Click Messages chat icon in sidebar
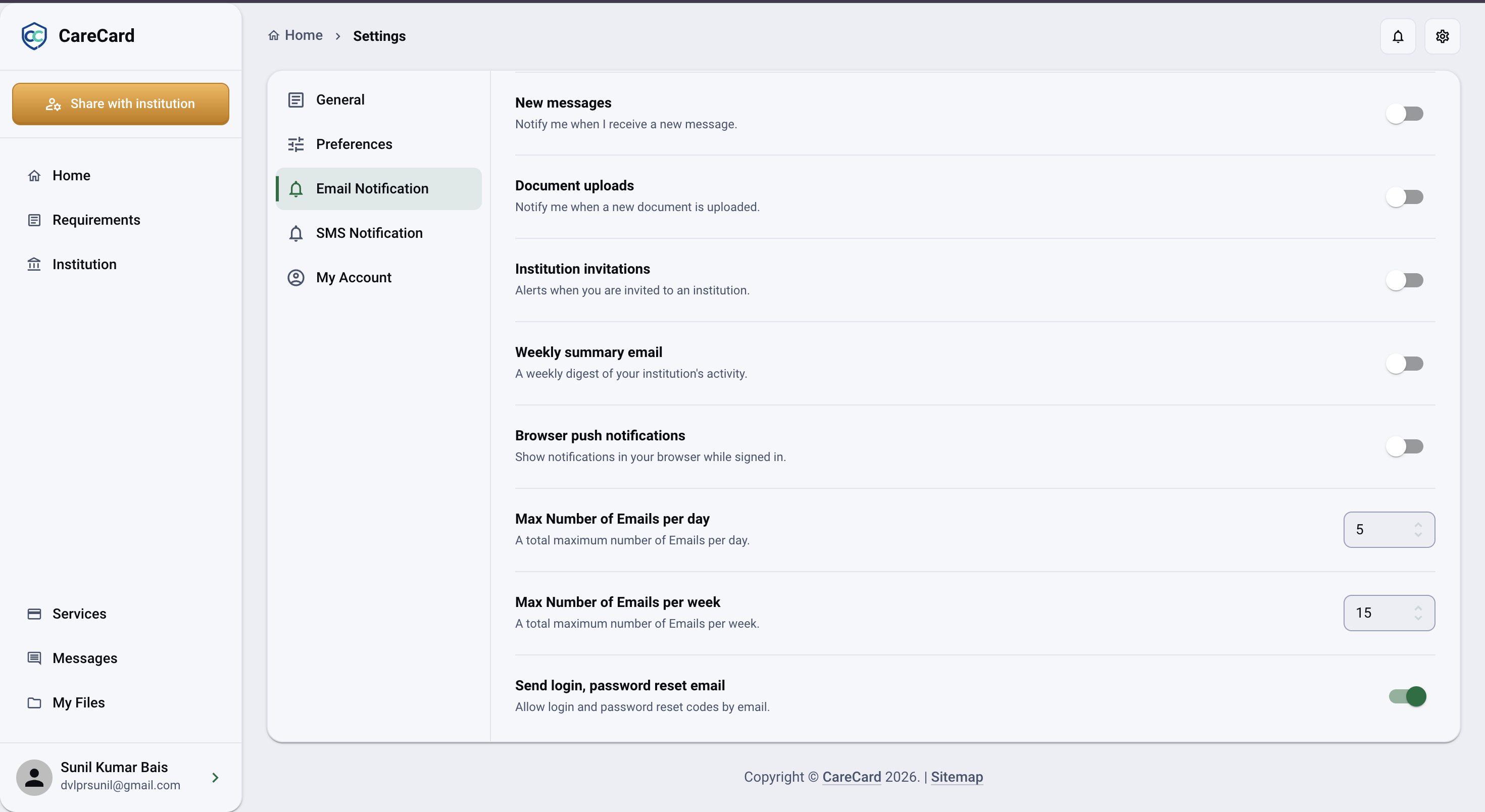This screenshot has width=1485, height=812. click(x=34, y=658)
